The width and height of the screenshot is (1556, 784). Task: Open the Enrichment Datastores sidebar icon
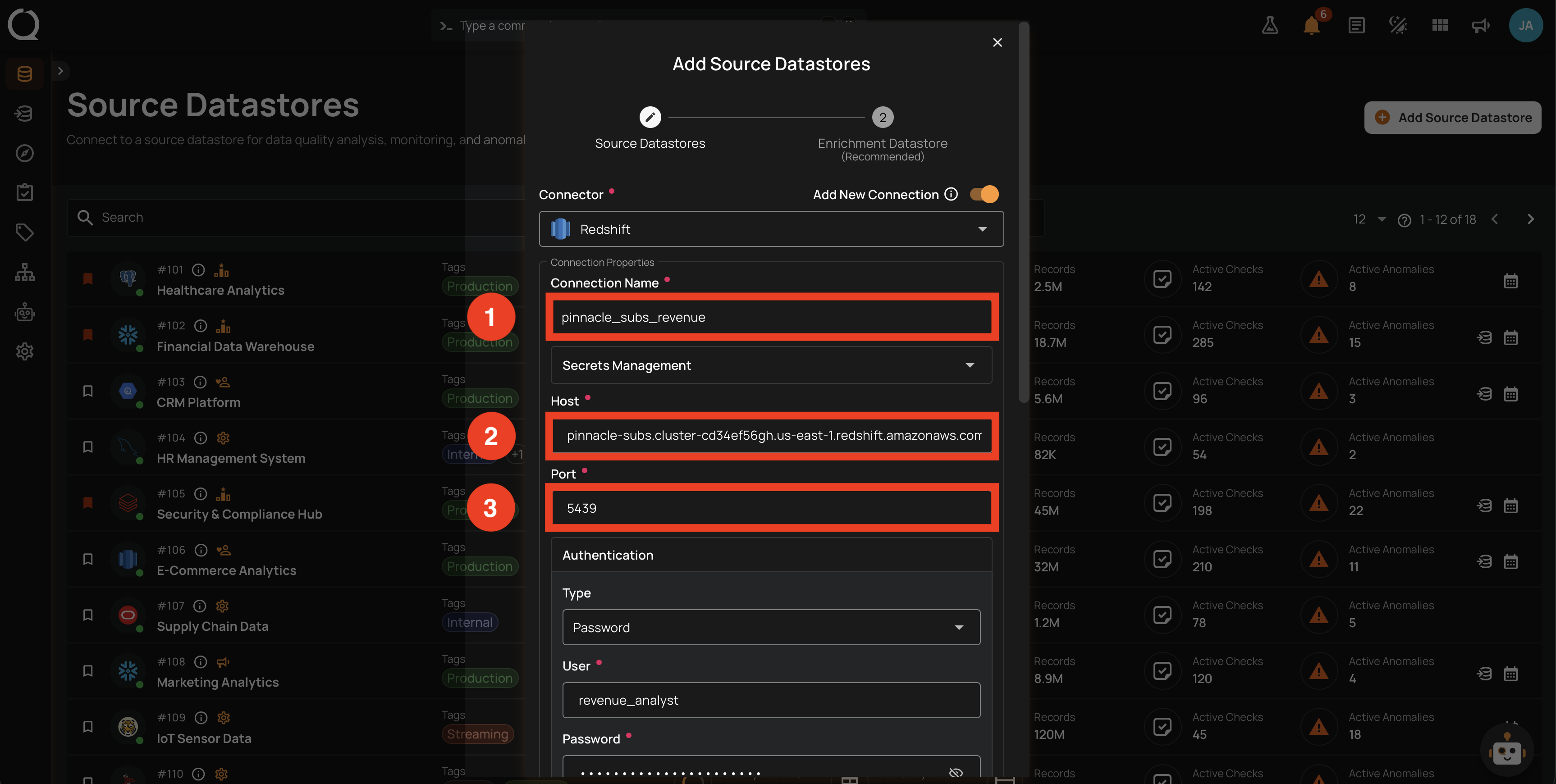pyautogui.click(x=25, y=114)
